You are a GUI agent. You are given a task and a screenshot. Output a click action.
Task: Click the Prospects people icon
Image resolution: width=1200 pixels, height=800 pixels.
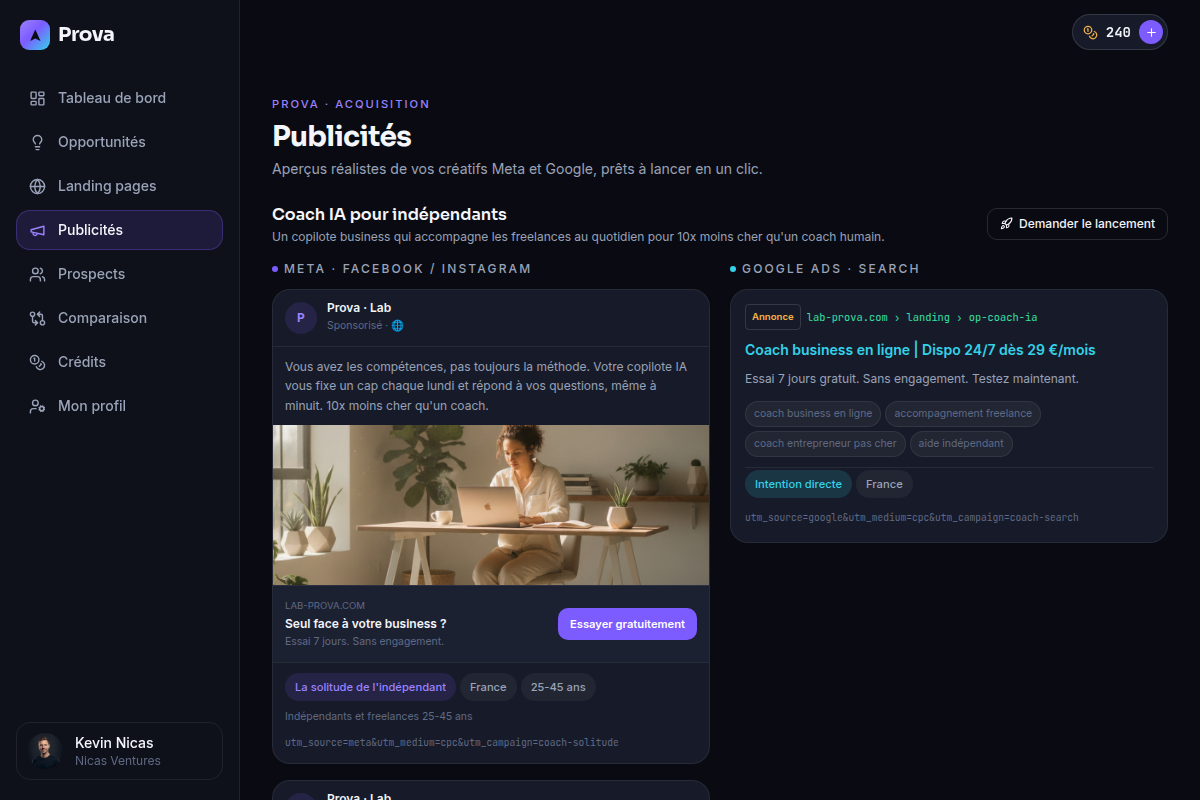38,274
